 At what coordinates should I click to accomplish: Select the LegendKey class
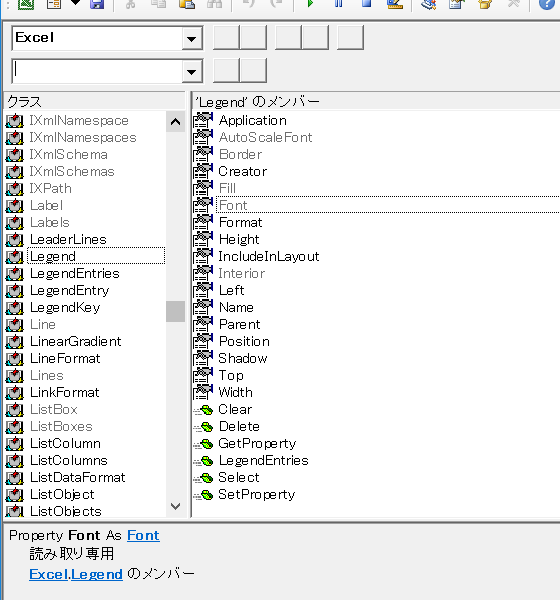pyautogui.click(x=65, y=307)
